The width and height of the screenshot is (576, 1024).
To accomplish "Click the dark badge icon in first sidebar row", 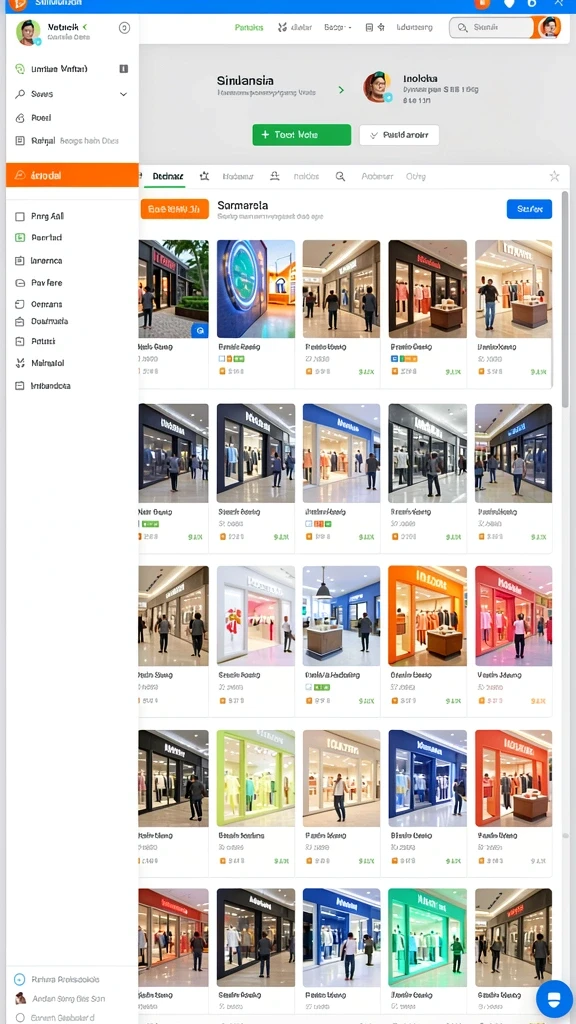I will 123,69.
